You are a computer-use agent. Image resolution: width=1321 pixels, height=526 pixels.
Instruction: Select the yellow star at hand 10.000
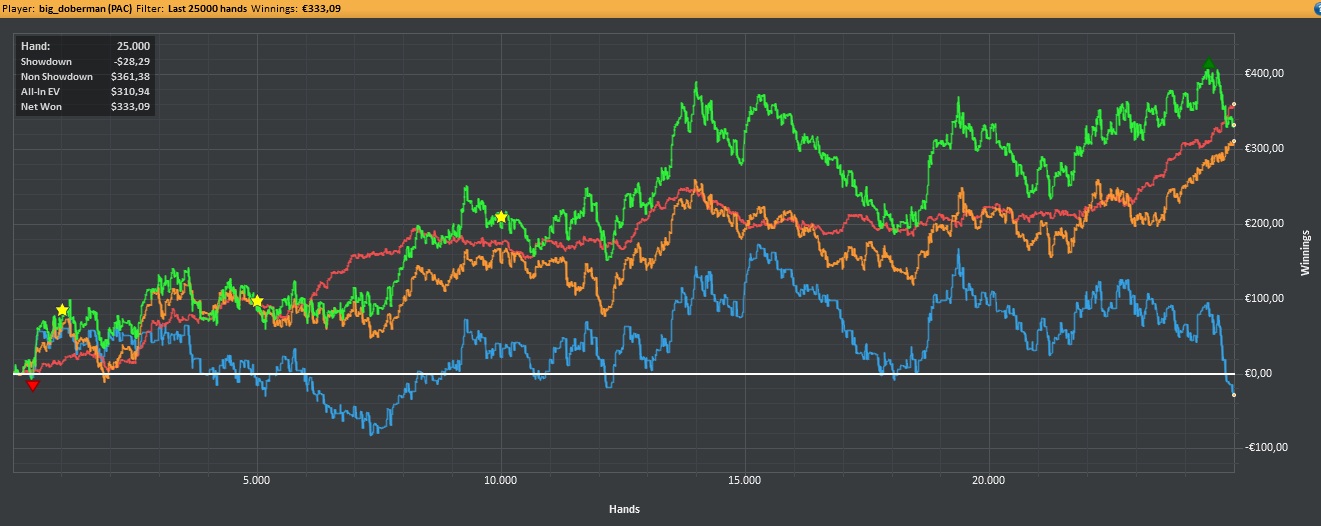501,217
